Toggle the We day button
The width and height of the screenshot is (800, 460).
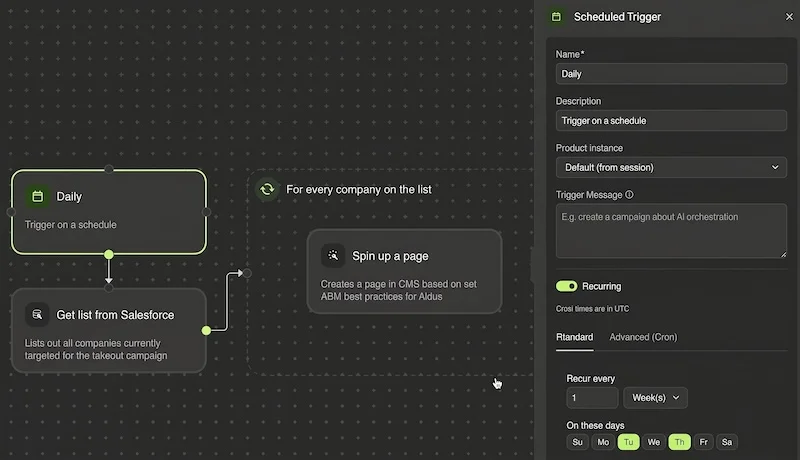click(654, 442)
